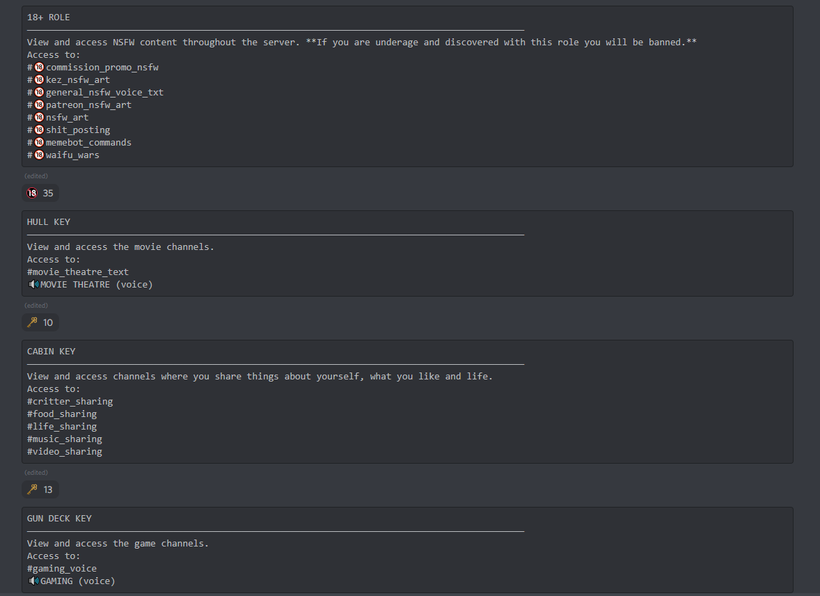Image resolution: width=820 pixels, height=596 pixels.
Task: Toggle the 18 emoji reaction with 35 votes
Action: (x=40, y=193)
